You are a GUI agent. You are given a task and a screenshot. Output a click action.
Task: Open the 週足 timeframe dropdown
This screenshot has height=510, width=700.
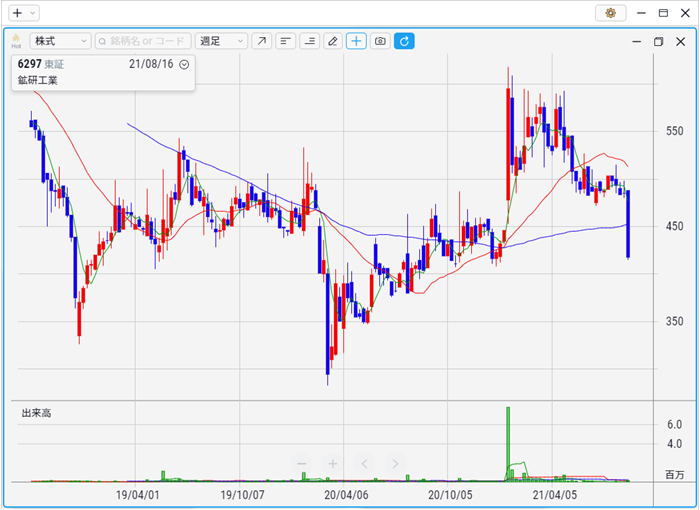[x=221, y=41]
